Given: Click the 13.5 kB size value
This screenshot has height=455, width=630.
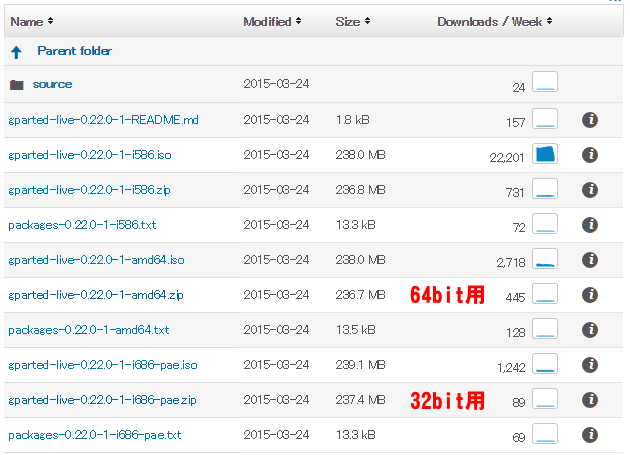Looking at the screenshot, I should [x=356, y=330].
